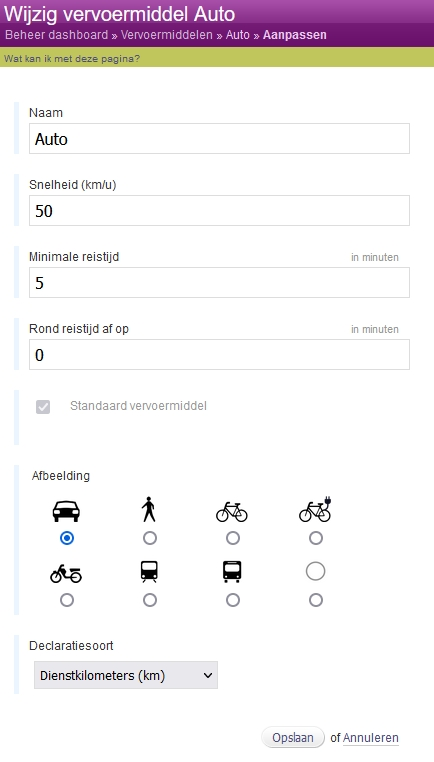The height and width of the screenshot is (762, 434).
Task: Select radio button below the train icon
Action: click(x=150, y=600)
